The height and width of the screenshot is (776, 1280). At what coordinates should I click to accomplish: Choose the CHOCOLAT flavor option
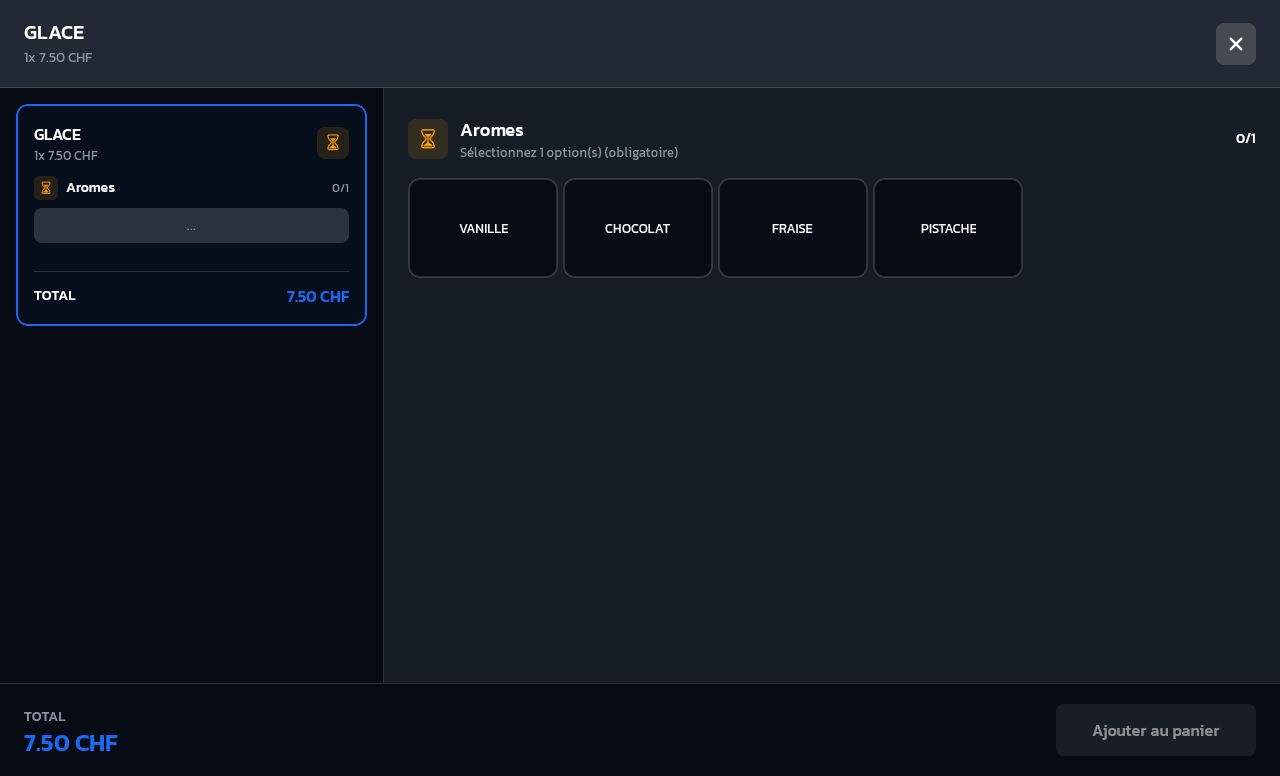click(638, 228)
